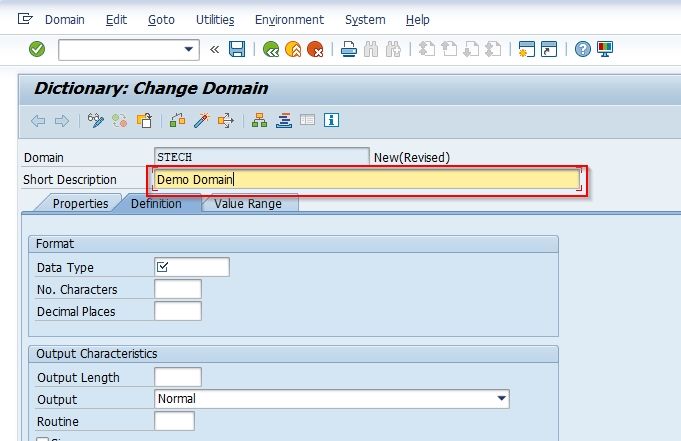Open the Environment menu

[x=289, y=20]
